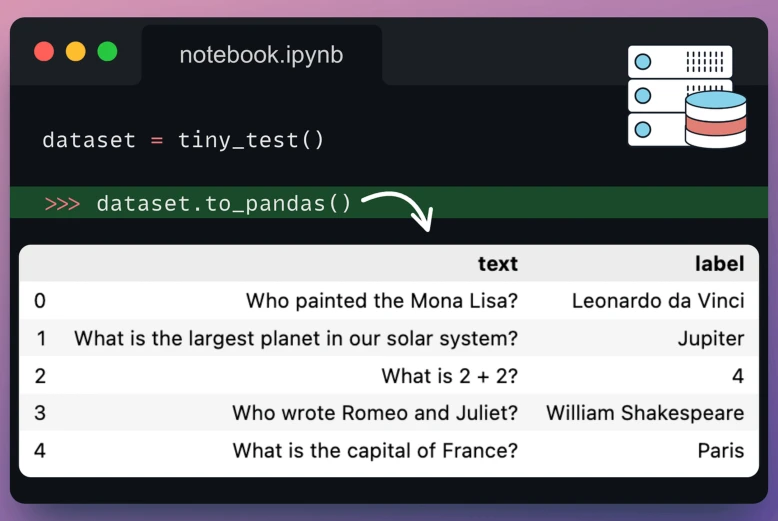Image resolution: width=778 pixels, height=521 pixels.
Task: Select the What is 2 + 2? cell
Action: [450, 376]
